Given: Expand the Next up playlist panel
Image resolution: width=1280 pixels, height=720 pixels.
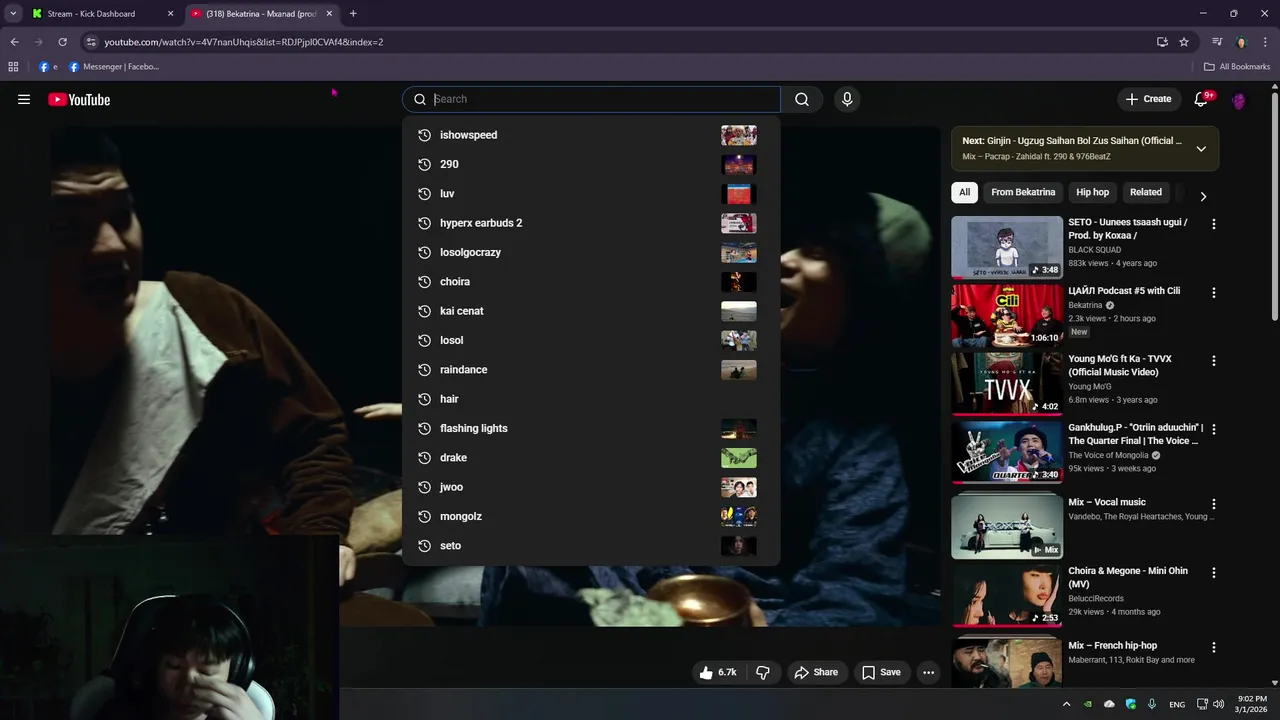Looking at the screenshot, I should pos(1201,149).
